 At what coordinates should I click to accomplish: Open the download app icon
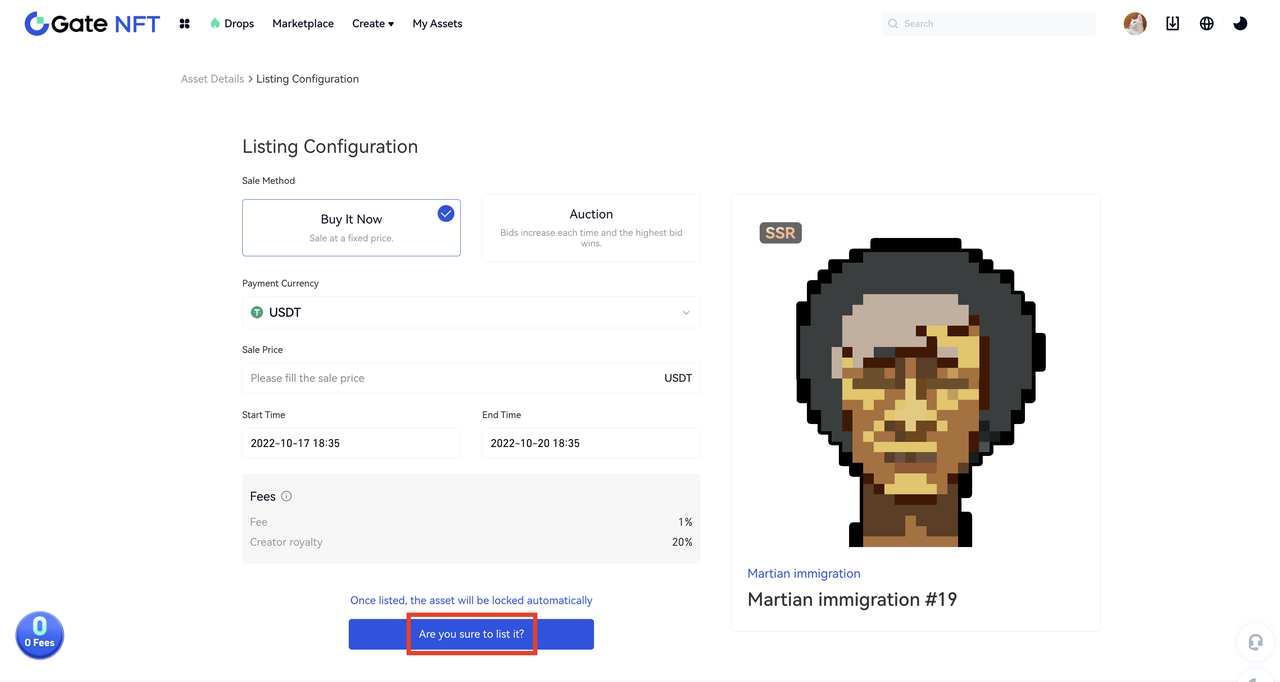pyautogui.click(x=1172, y=24)
